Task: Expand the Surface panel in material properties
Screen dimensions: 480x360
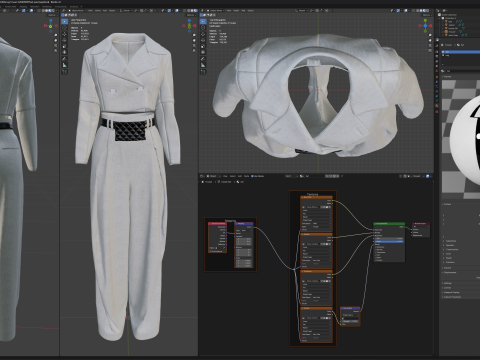Action: click(x=447, y=204)
